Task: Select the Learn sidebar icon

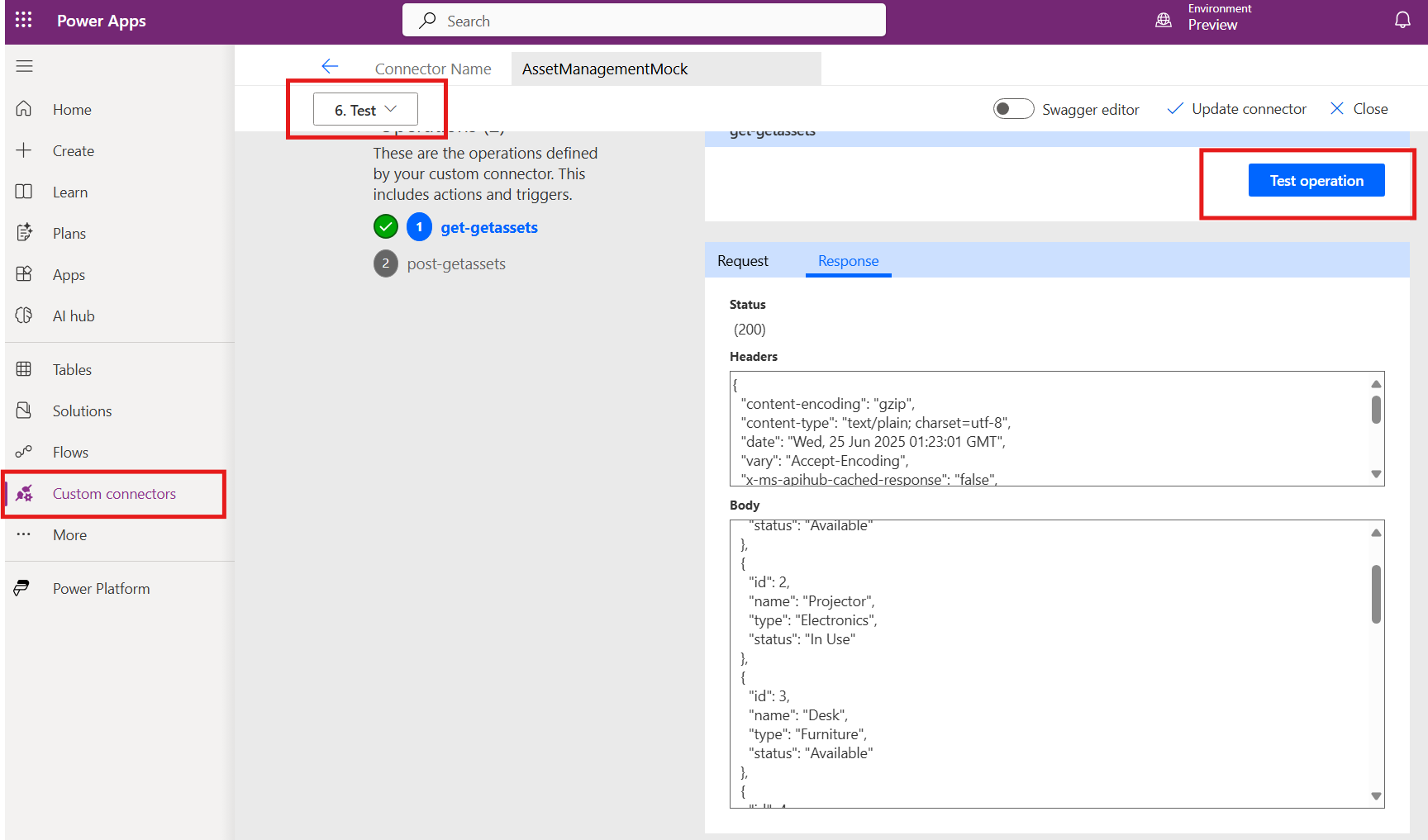Action: click(23, 192)
